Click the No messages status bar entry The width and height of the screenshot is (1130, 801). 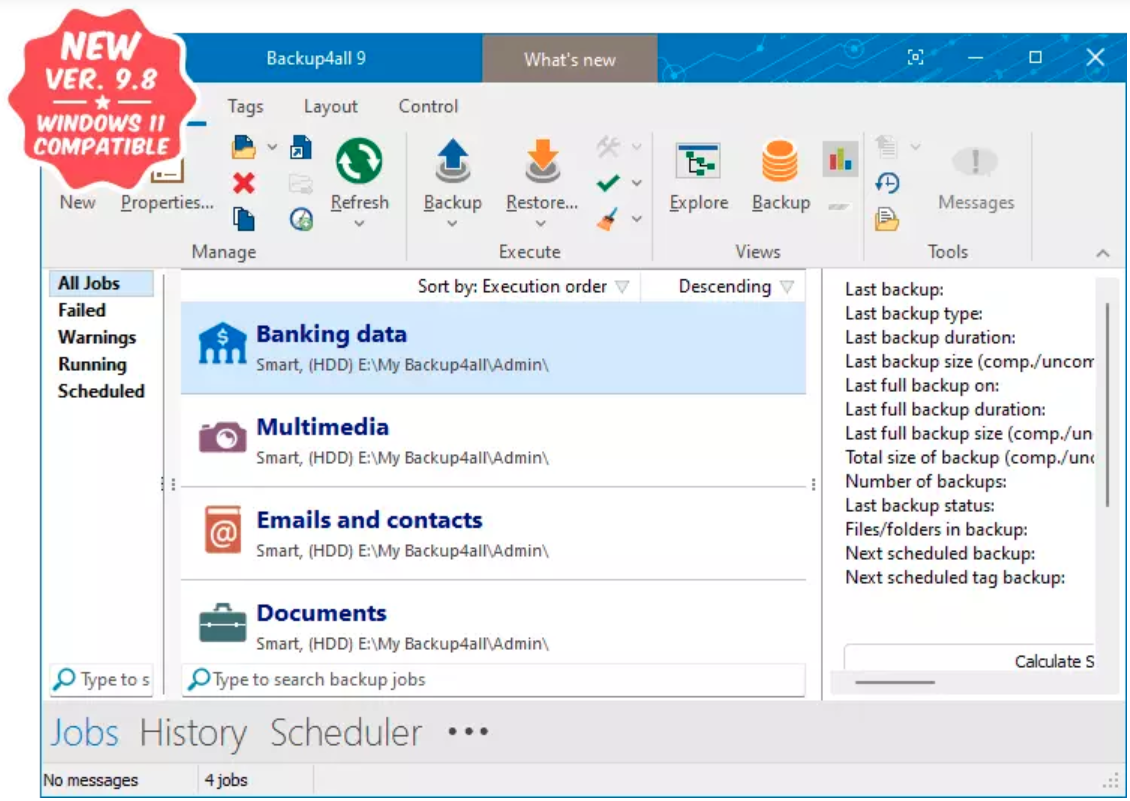click(91, 780)
